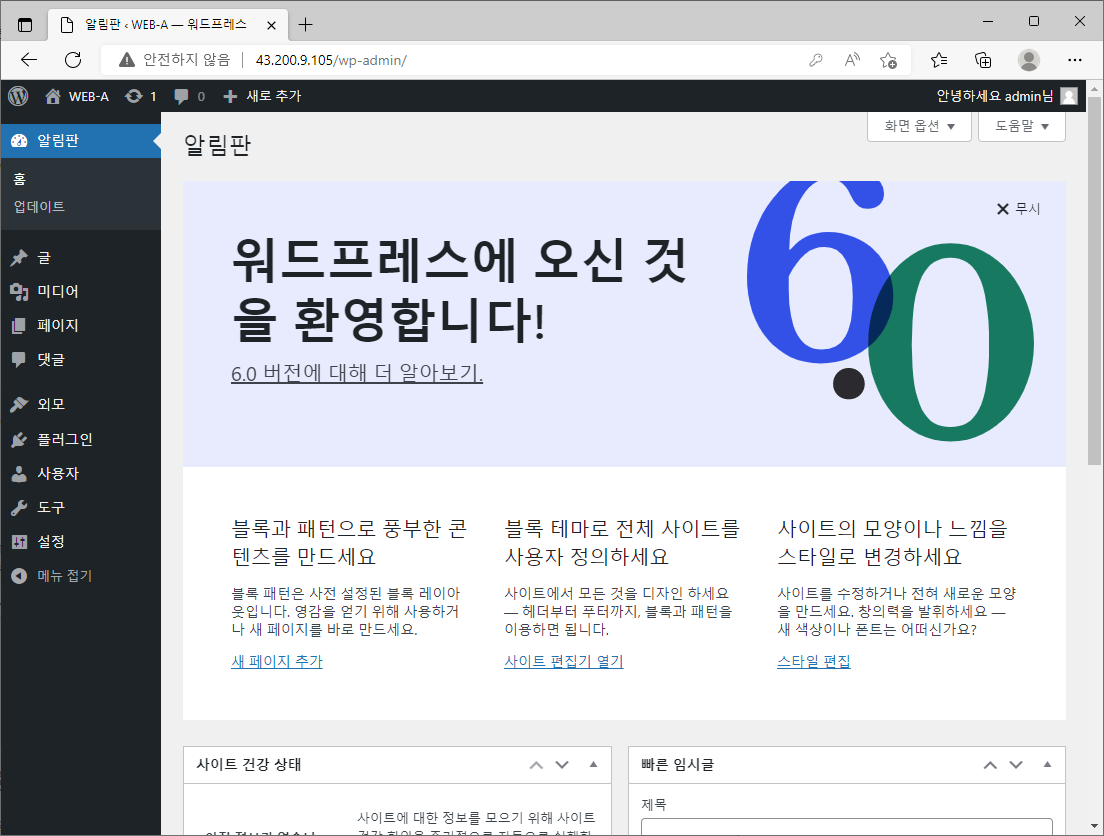The height and width of the screenshot is (836, 1104).
Task: Select the 업데이트 submenu item
Action: coord(39,206)
